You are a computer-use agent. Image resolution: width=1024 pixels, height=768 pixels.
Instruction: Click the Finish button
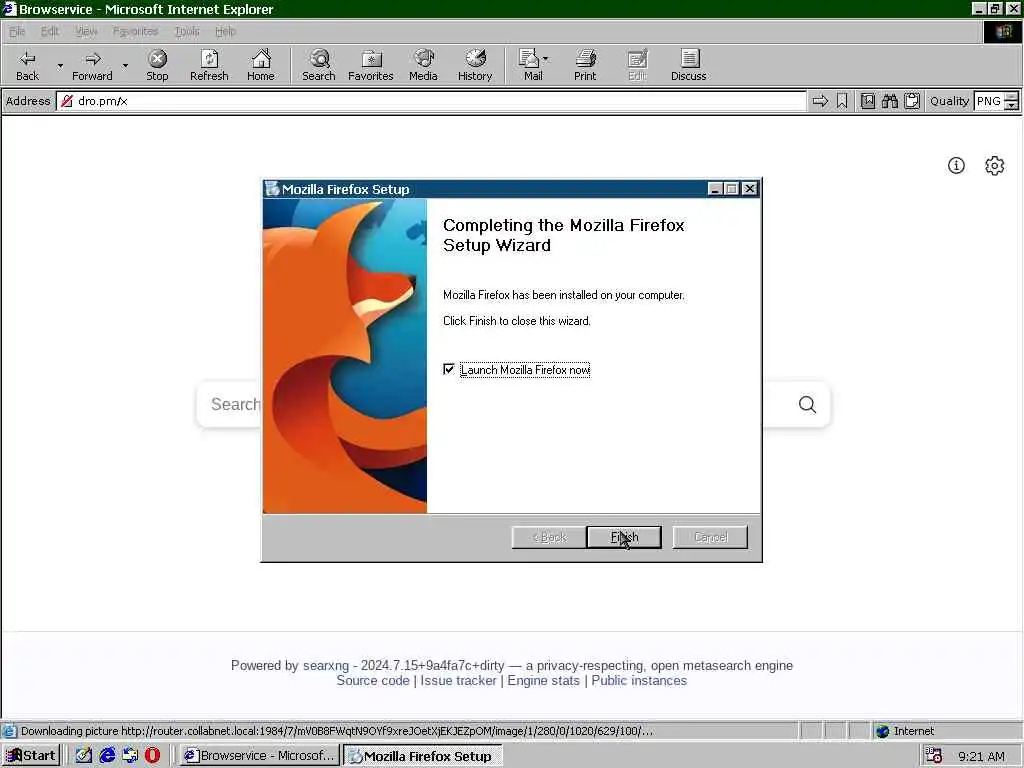coord(624,537)
